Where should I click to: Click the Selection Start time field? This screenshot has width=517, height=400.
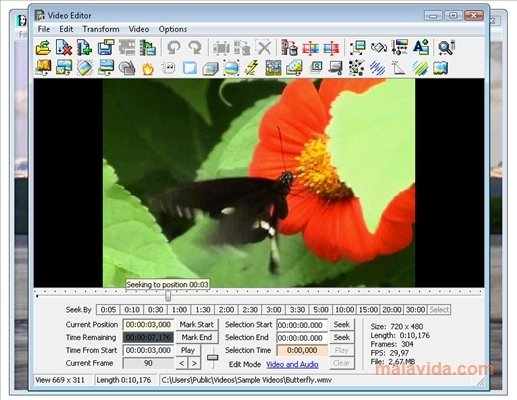pos(302,325)
